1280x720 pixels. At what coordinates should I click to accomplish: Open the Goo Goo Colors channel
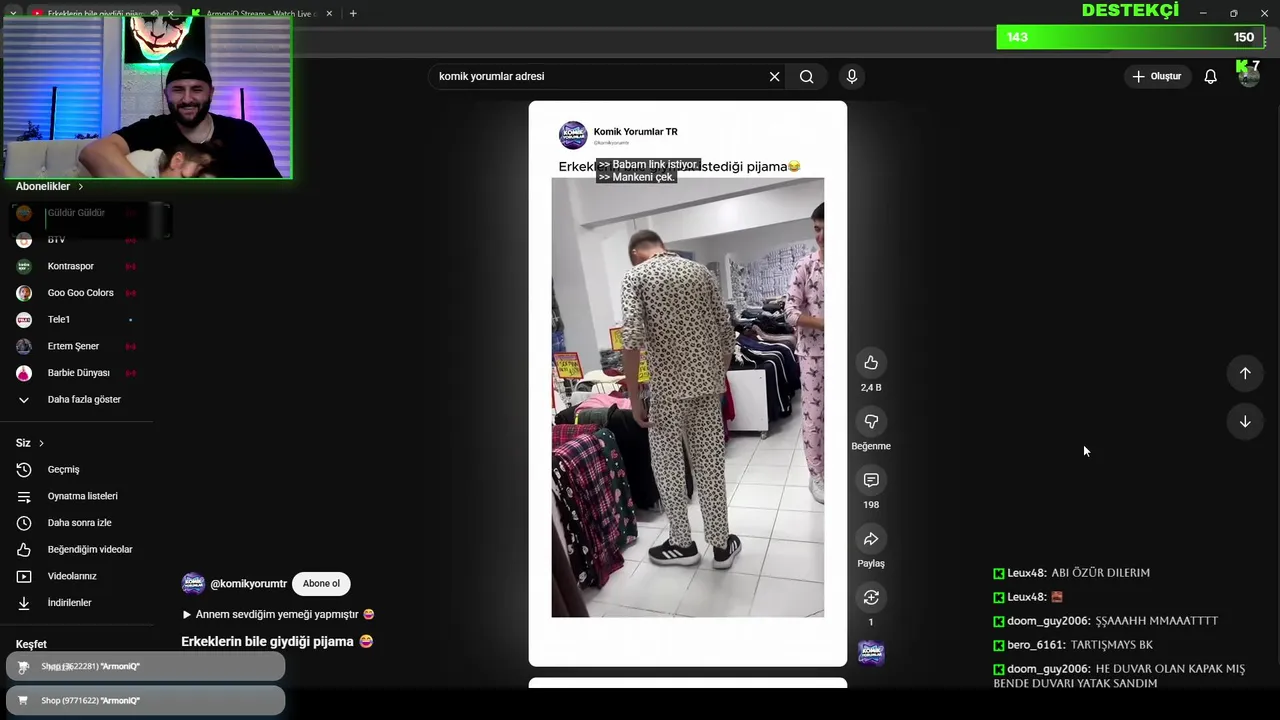pos(78,293)
